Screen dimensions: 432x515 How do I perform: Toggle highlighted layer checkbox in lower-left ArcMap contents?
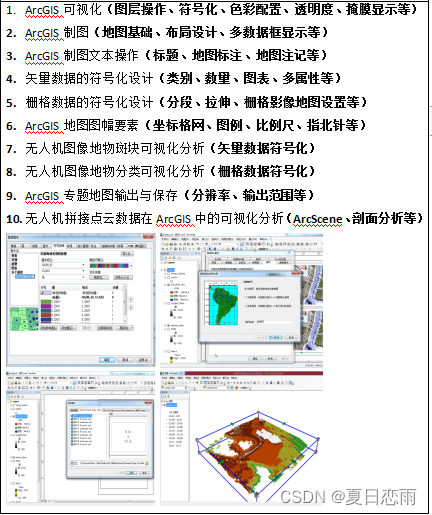[14, 416]
